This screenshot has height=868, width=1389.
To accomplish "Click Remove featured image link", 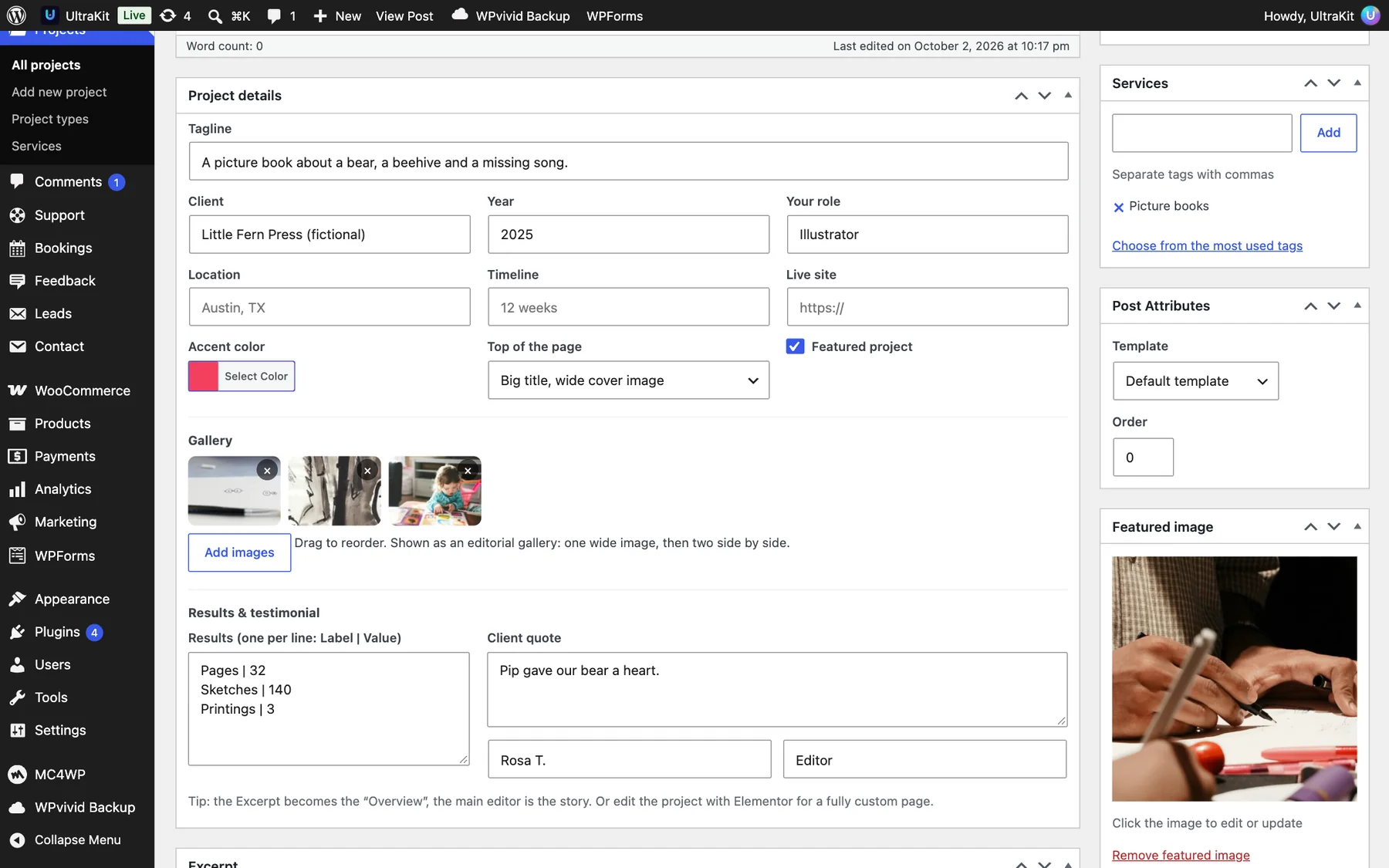I will tap(1181, 855).
